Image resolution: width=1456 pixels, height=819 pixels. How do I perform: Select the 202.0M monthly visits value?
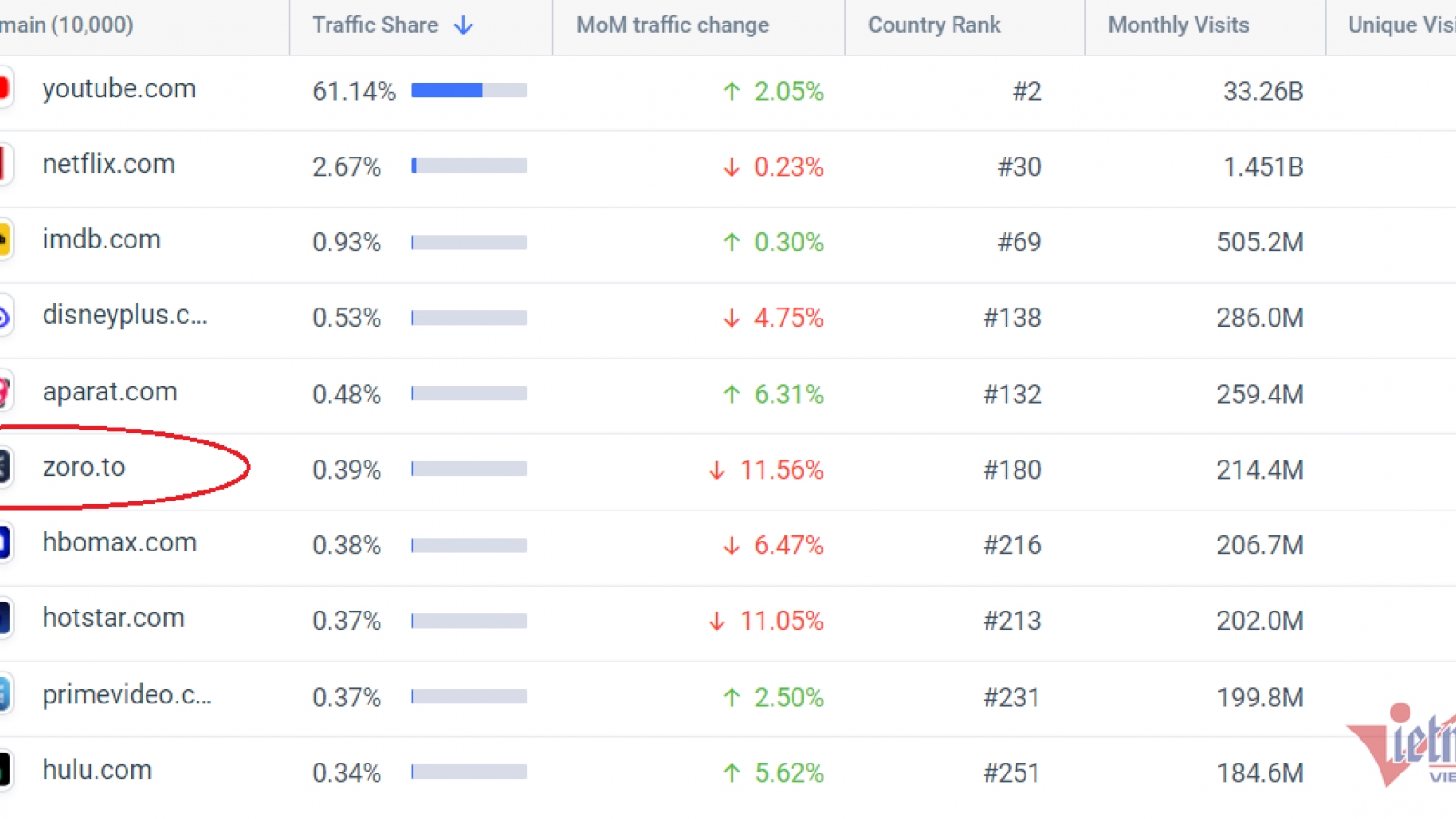[1260, 621]
